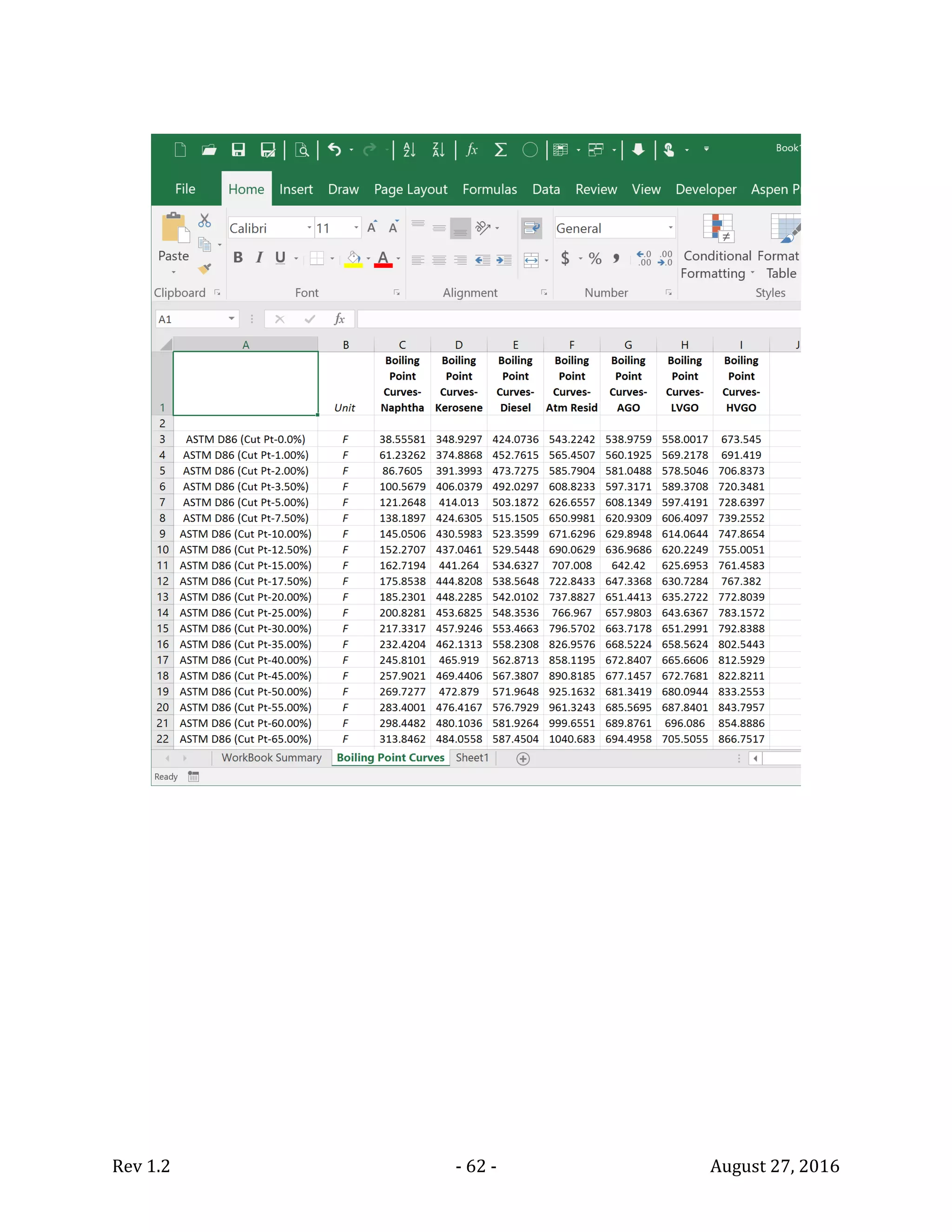The image size is (952, 1232).
Task: Open the Formulas ribbon tab
Action: (x=489, y=190)
